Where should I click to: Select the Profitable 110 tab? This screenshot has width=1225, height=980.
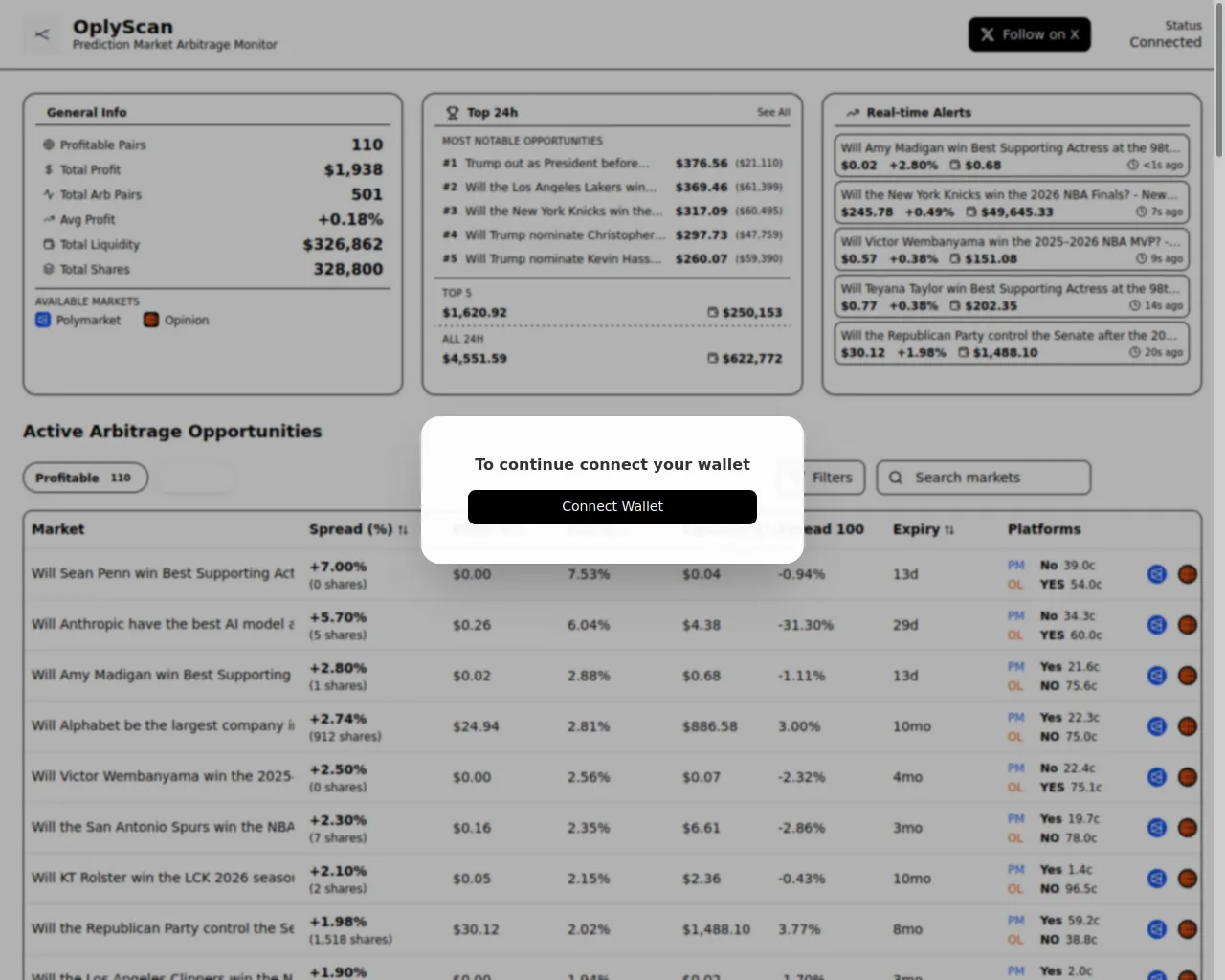click(85, 478)
